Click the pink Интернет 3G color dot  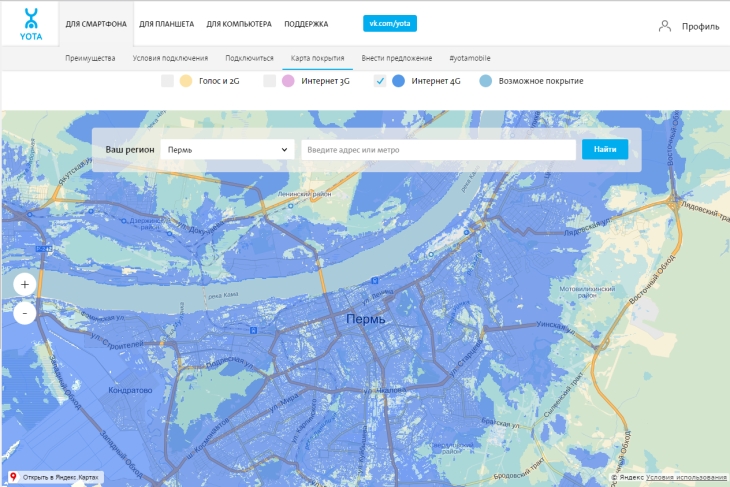point(288,81)
